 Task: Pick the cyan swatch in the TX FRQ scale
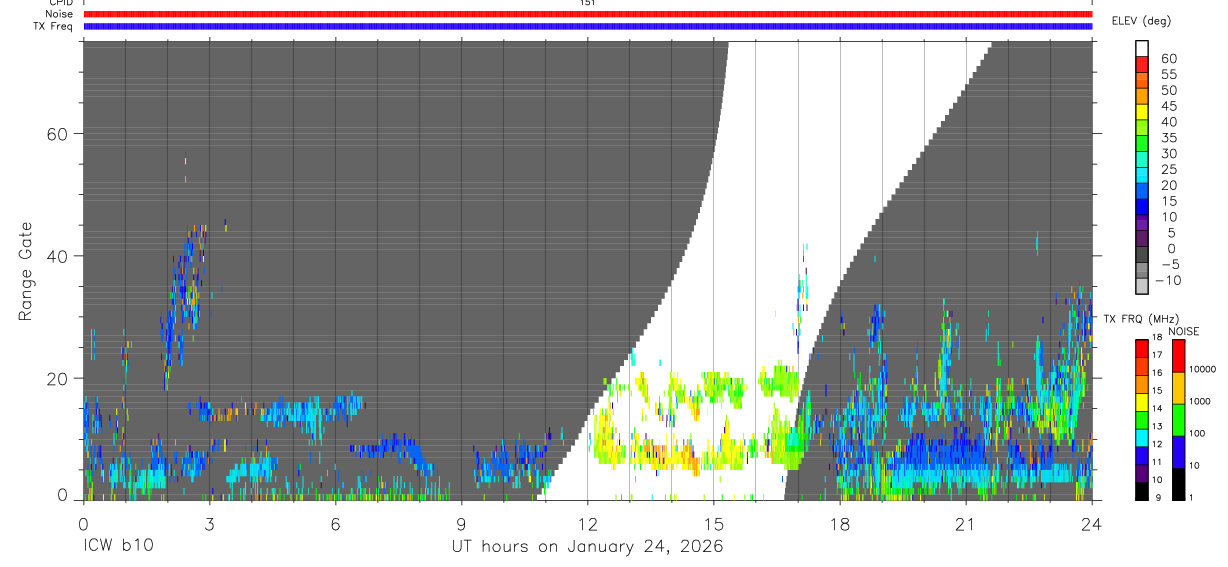[1142, 438]
